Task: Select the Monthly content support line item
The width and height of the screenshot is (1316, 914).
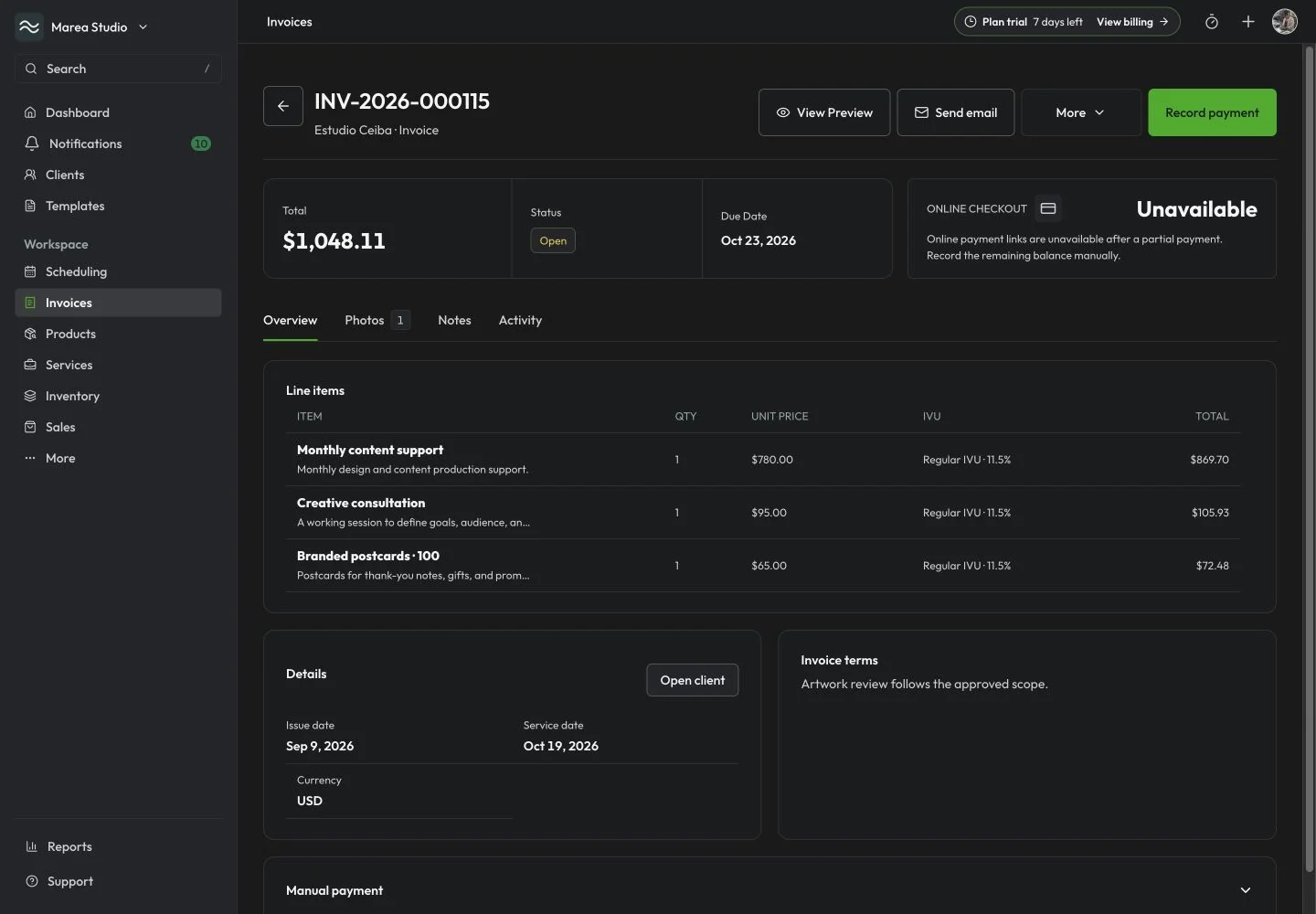Action: tap(762, 459)
